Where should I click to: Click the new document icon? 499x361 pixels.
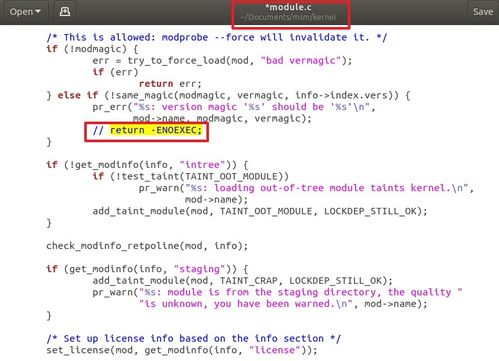tap(65, 12)
